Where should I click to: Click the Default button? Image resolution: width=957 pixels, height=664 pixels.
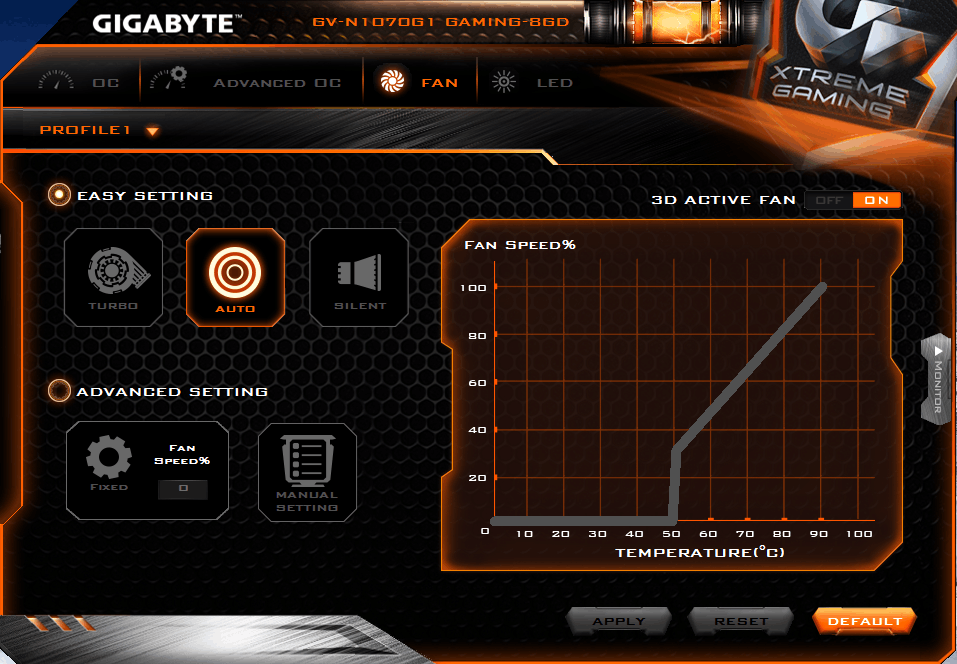pos(865,621)
